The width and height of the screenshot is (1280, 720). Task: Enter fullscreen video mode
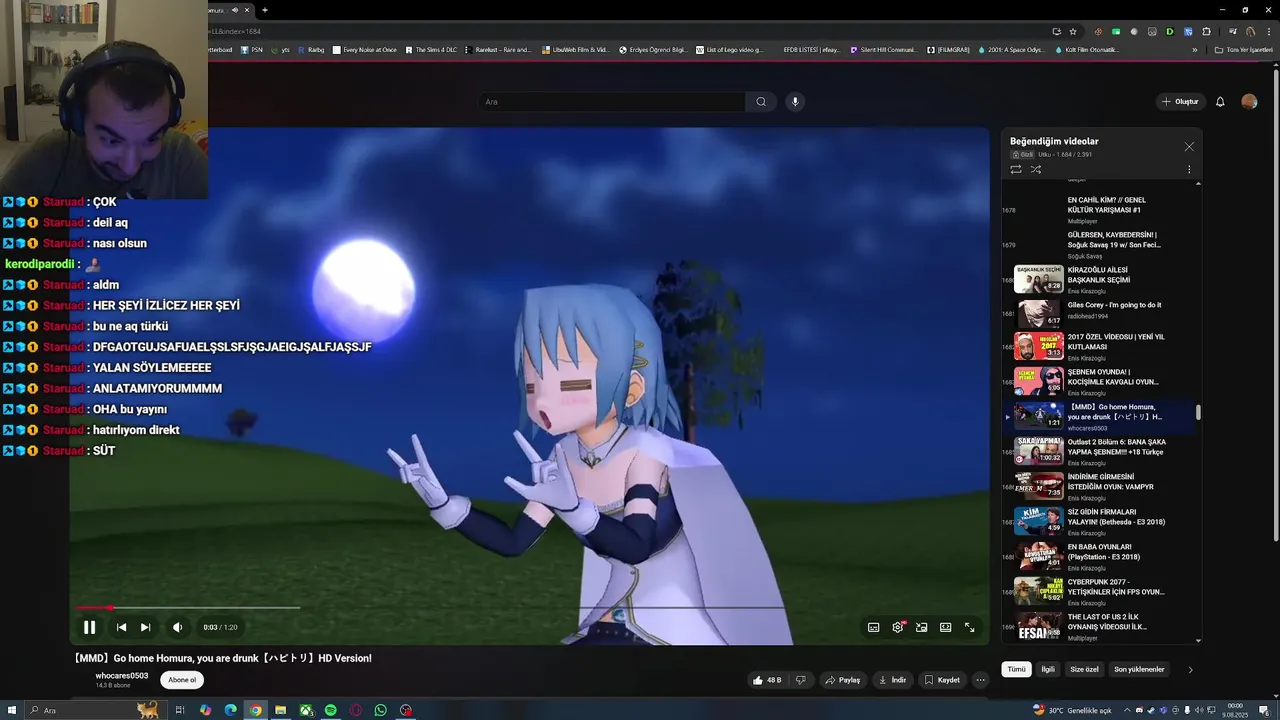click(x=969, y=627)
